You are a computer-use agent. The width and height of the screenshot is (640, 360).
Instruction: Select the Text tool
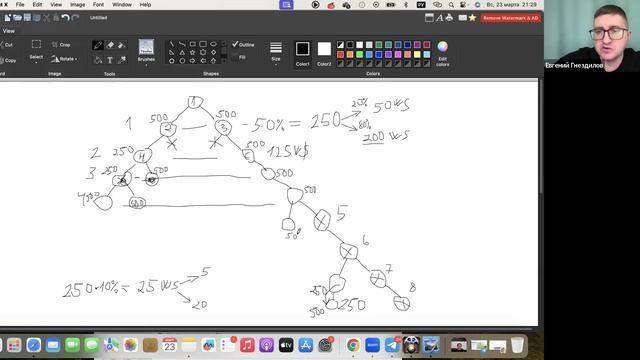click(110, 60)
